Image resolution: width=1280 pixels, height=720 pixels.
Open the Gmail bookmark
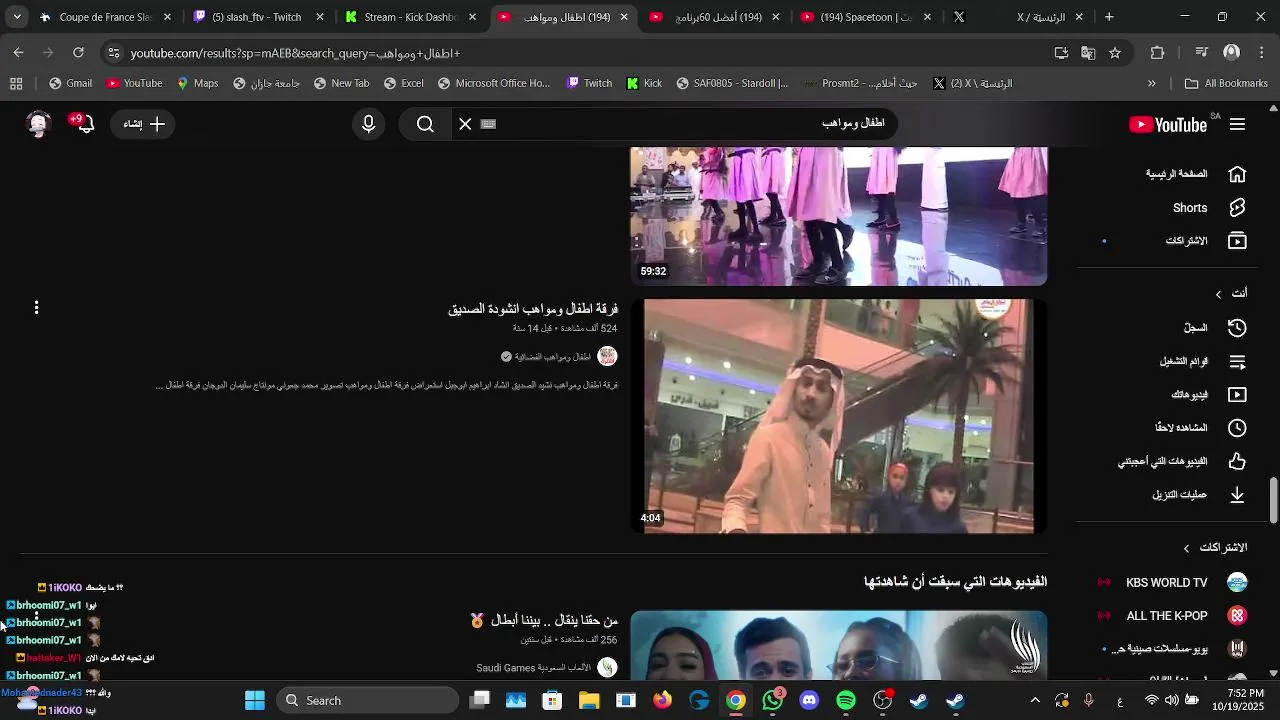pyautogui.click(x=70, y=84)
